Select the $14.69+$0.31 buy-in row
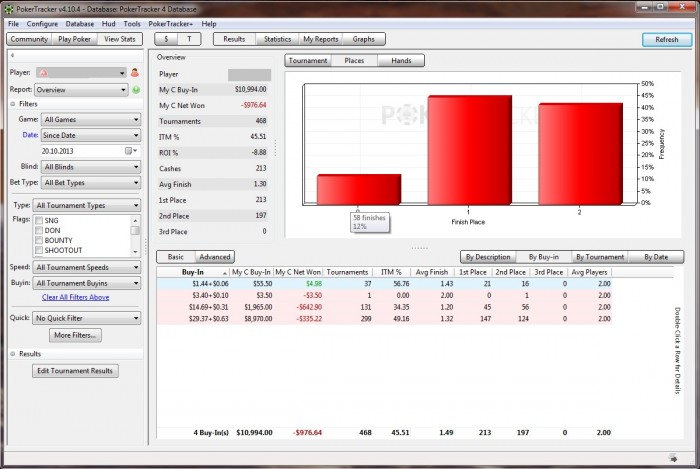Screen dimensions: 700x469 (384, 307)
